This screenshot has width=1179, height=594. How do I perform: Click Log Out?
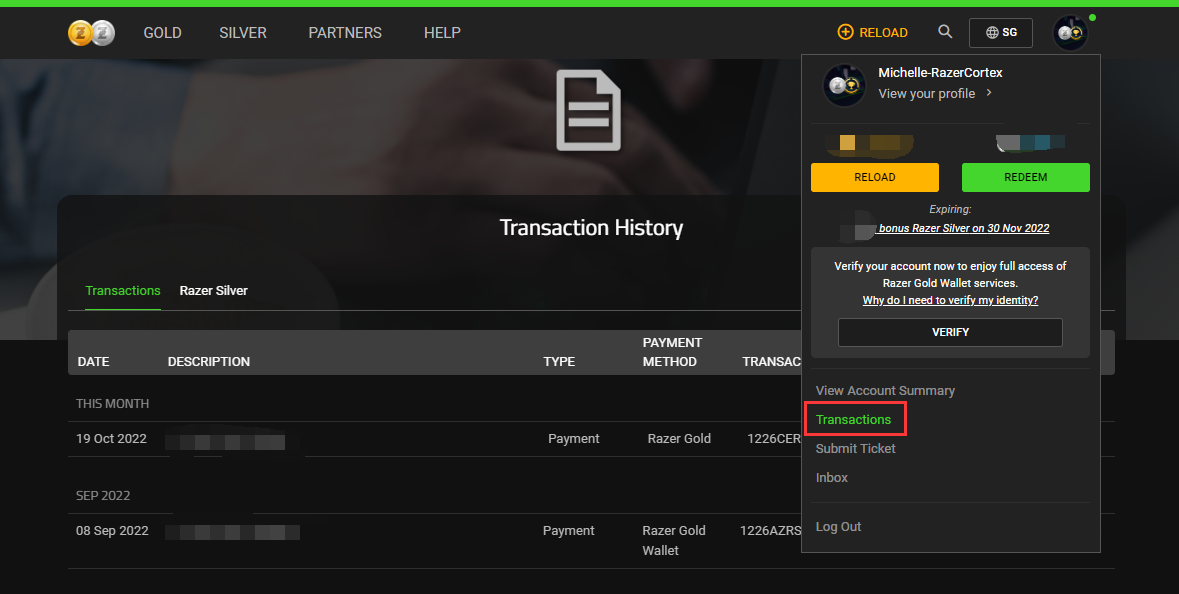click(838, 526)
